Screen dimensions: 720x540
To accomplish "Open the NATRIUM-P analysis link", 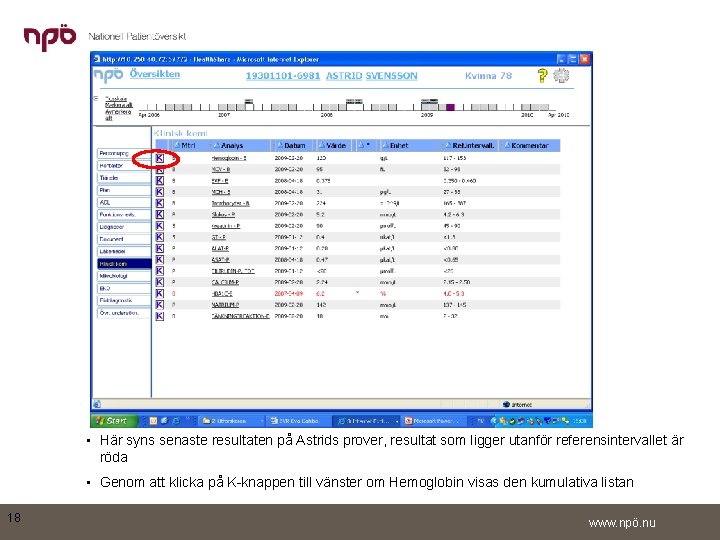I will coord(225,305).
